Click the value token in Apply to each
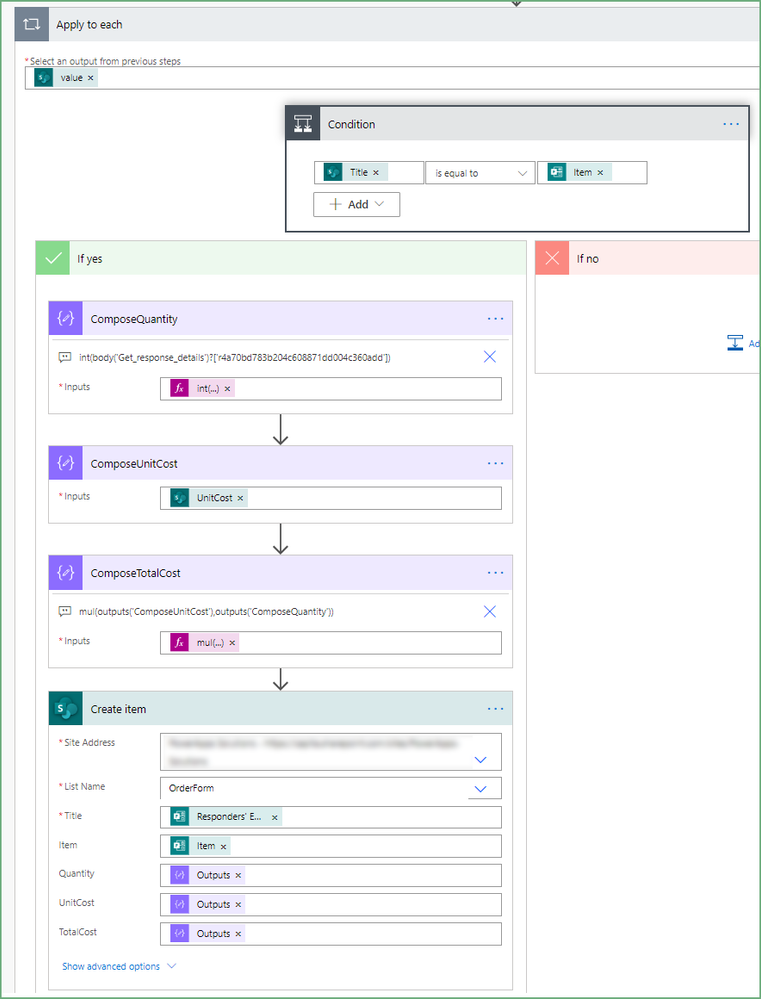The image size is (761, 999). click(x=66, y=78)
